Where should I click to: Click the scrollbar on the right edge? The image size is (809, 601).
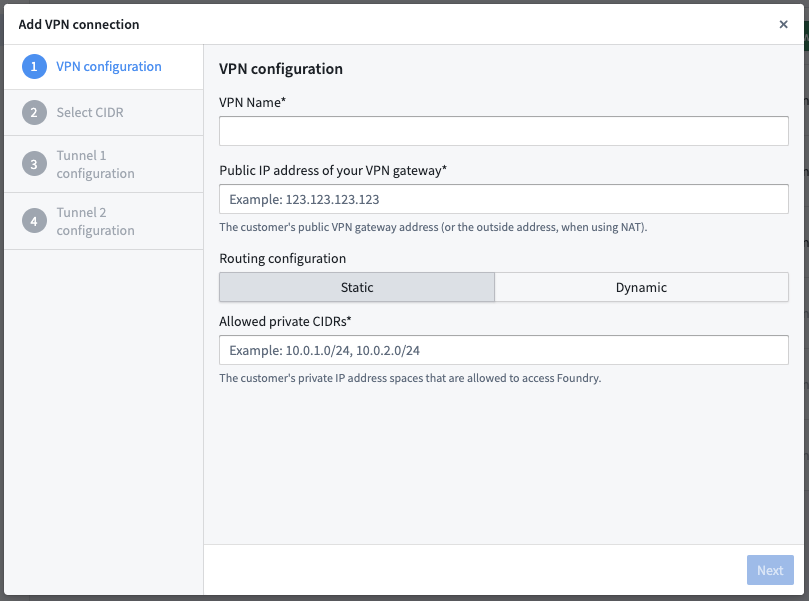point(803,300)
